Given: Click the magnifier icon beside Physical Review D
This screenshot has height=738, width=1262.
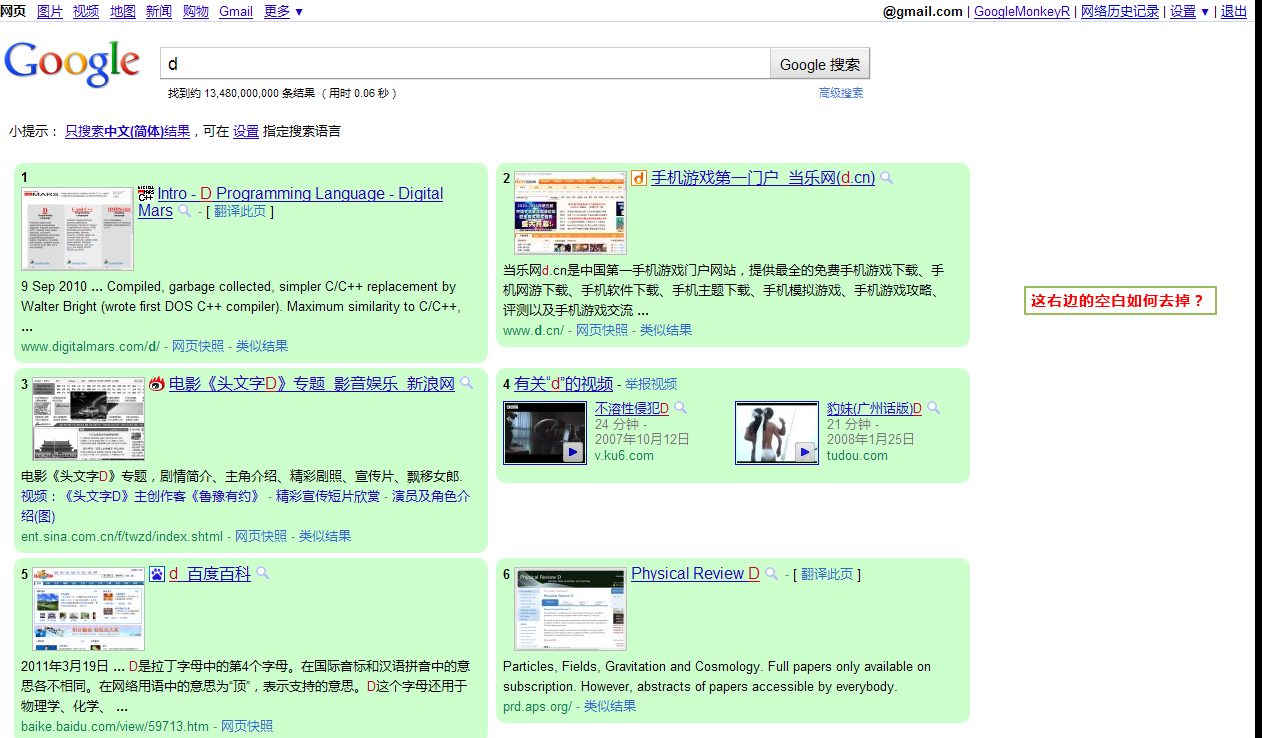Looking at the screenshot, I should (x=771, y=574).
